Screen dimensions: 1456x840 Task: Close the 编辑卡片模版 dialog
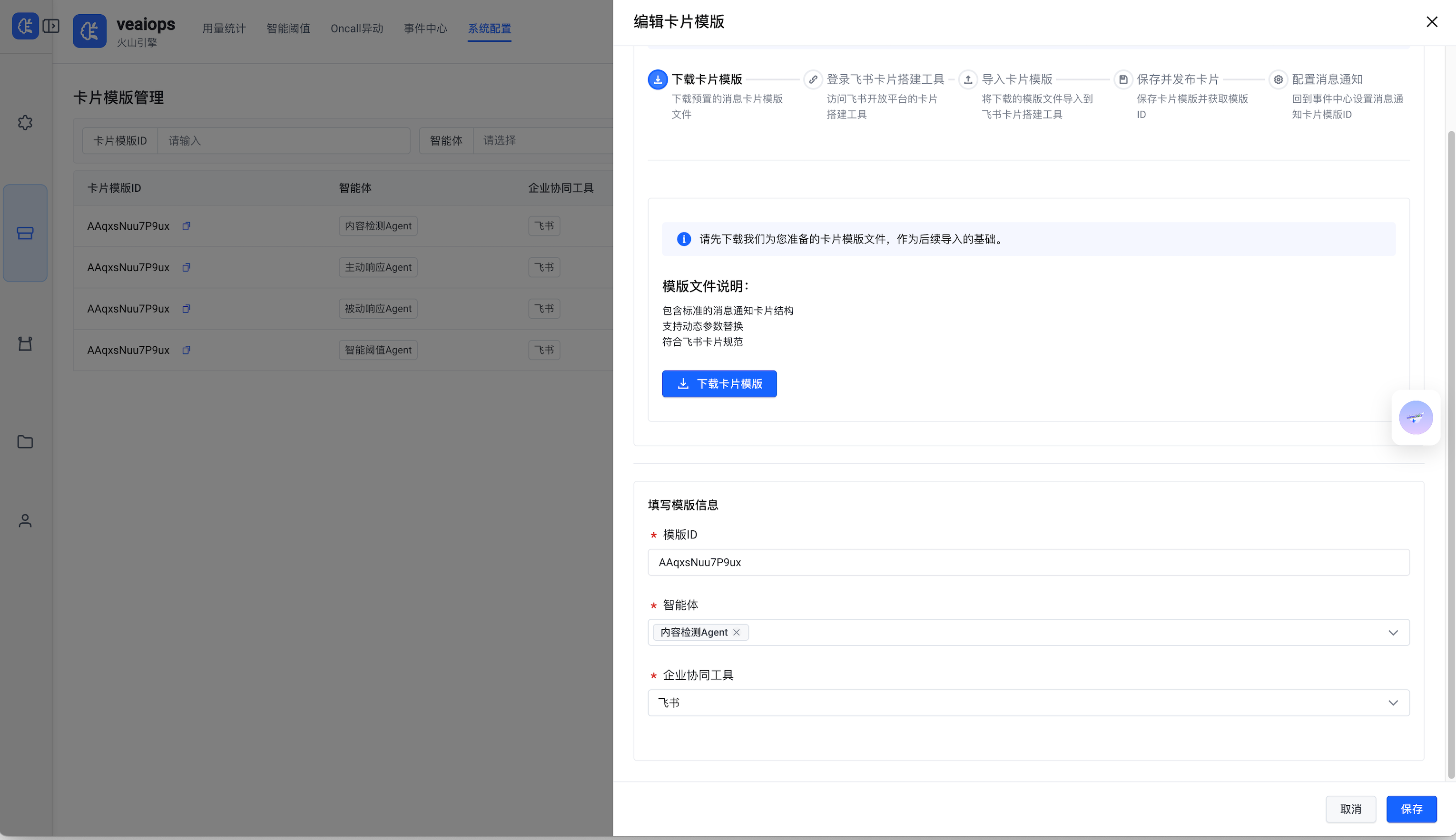point(1432,22)
